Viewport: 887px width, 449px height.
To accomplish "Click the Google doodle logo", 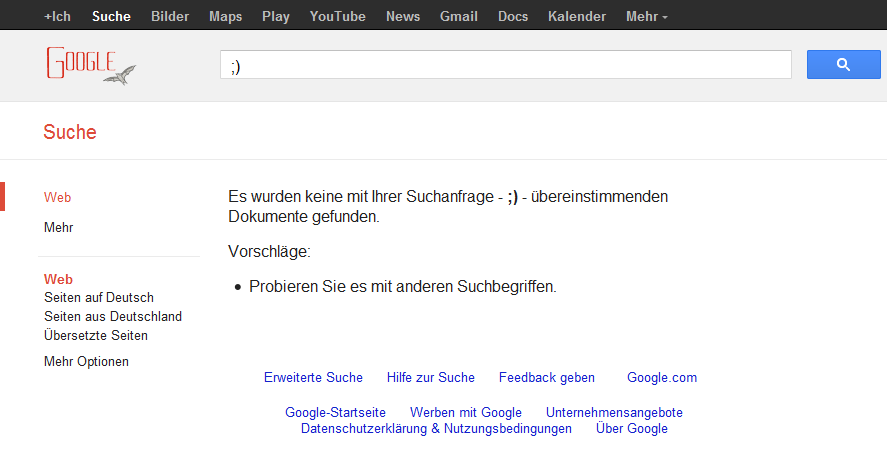I will pyautogui.click(x=89, y=65).
